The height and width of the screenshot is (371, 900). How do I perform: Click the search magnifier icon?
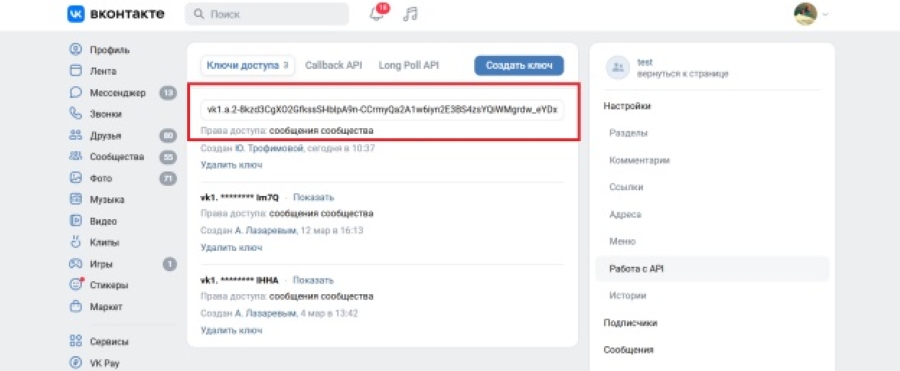pos(199,14)
